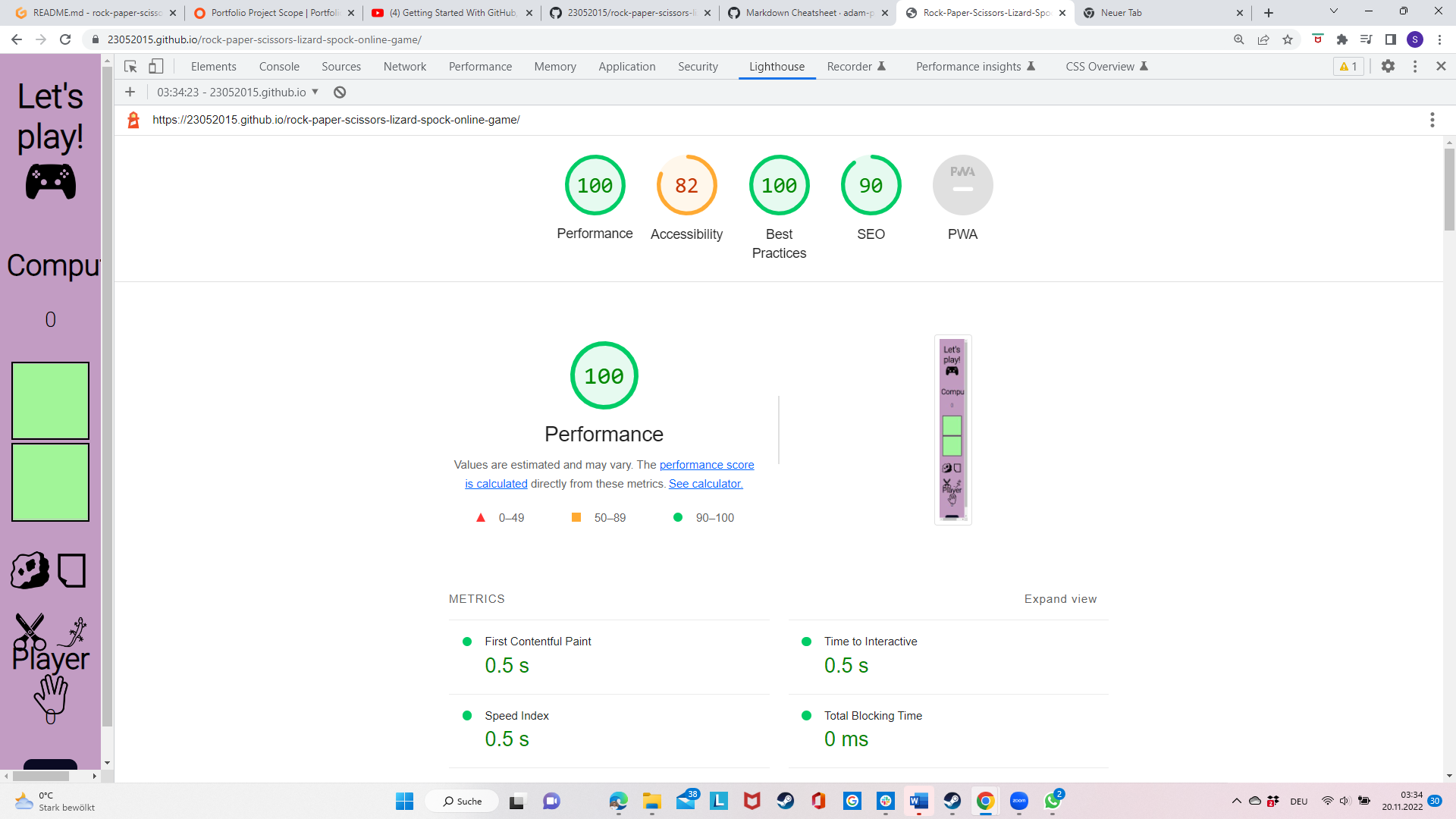This screenshot has height=819, width=1456.
Task: Click the Accessibility score gauge of 82
Action: pos(686,186)
